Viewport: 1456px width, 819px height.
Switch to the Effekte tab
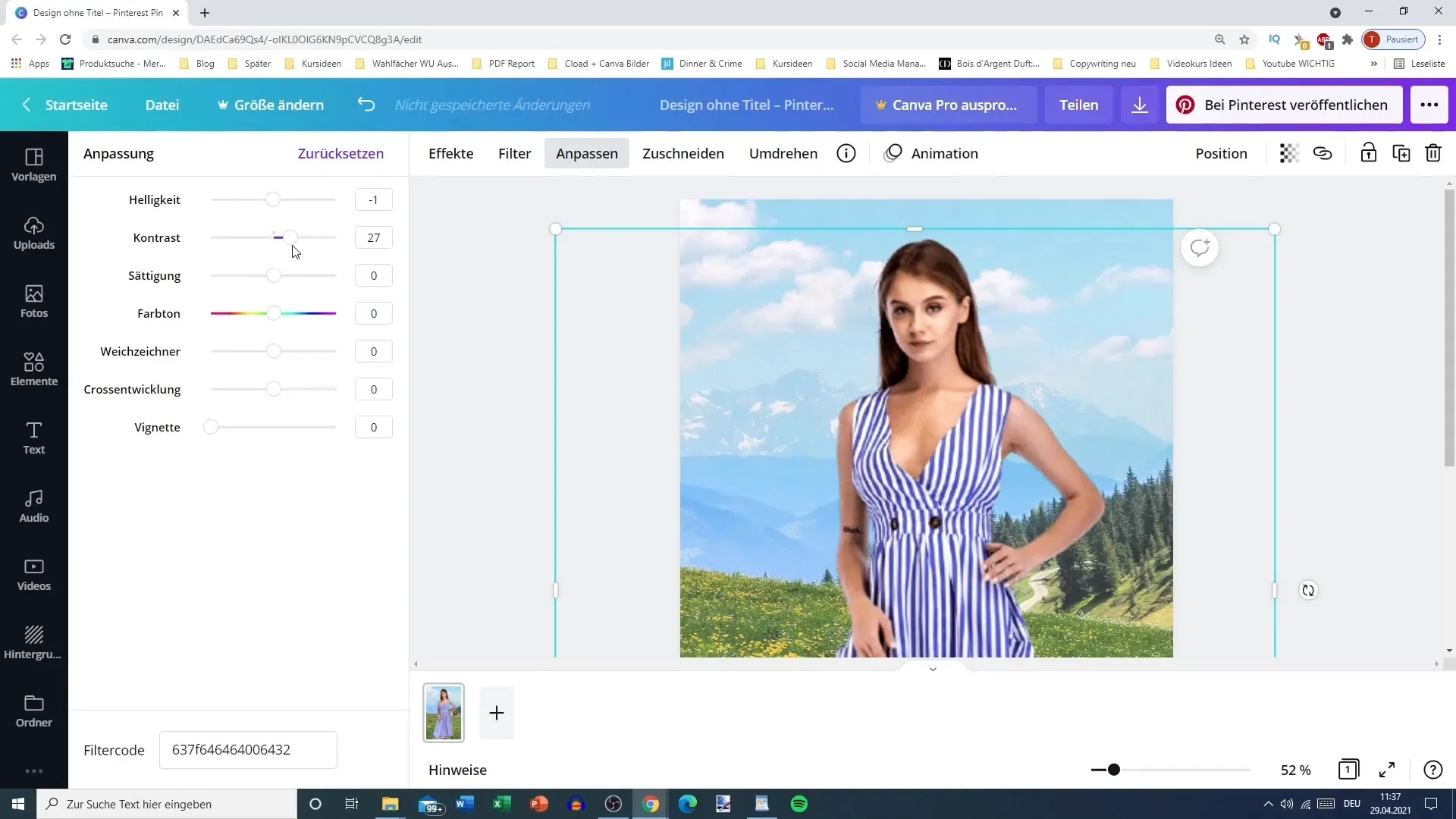pyautogui.click(x=450, y=153)
